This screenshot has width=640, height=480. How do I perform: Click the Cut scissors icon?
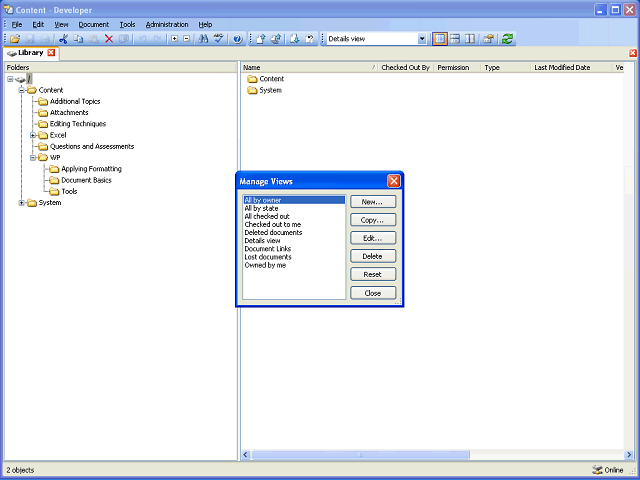[x=63, y=39]
